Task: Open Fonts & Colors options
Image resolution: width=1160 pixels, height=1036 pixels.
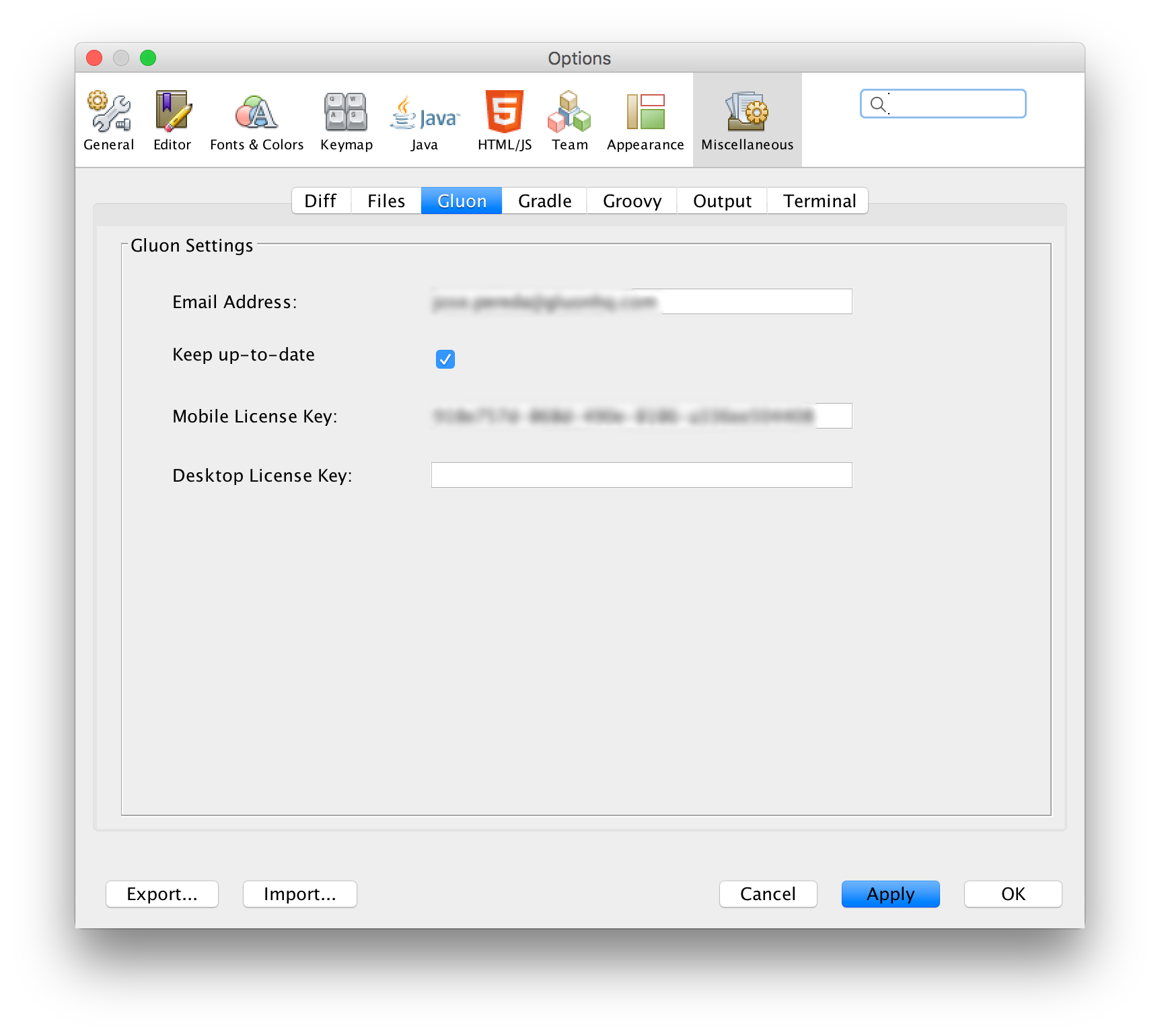Action: click(256, 120)
